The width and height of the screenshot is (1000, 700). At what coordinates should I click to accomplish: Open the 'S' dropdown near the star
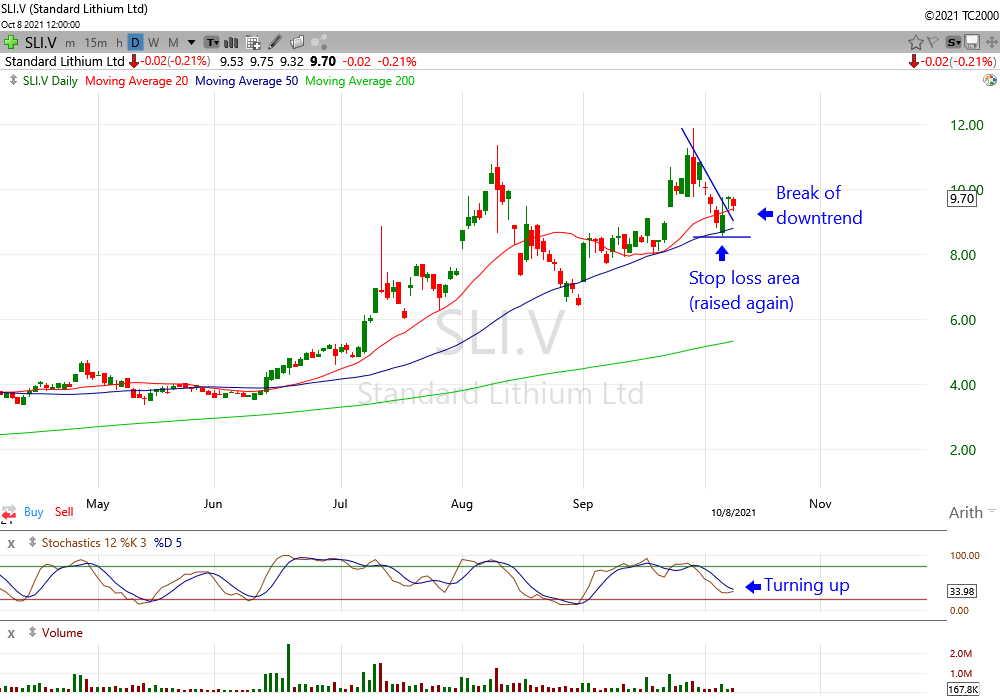pyautogui.click(x=953, y=43)
